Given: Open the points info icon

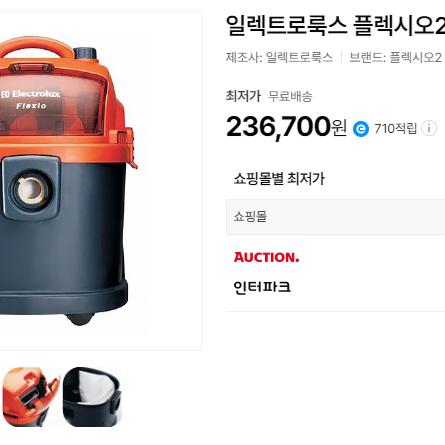Looking at the screenshot, I should pyautogui.click(x=429, y=128).
